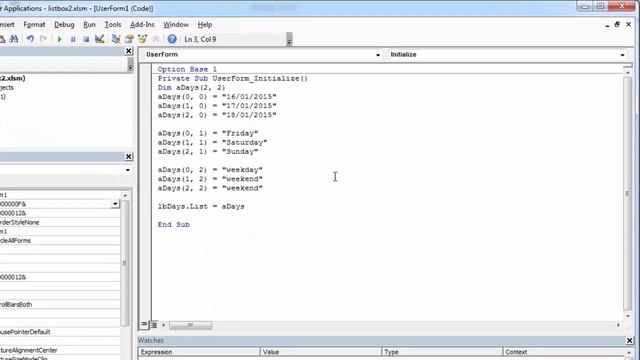Click the horizontal scrollbar thumb in code window
The image size is (640, 360).
point(190,325)
